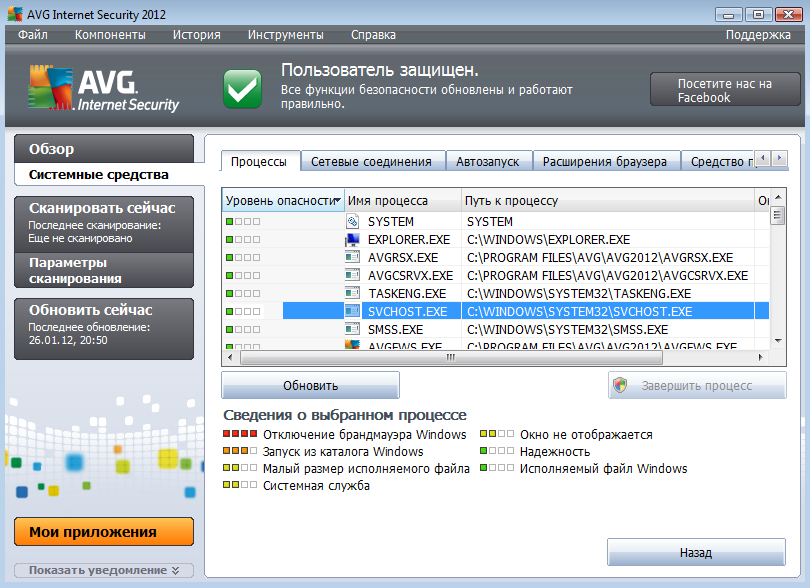The width and height of the screenshot is (810, 588).
Task: Switch to the Сетевые соединения tab
Action: [371, 161]
